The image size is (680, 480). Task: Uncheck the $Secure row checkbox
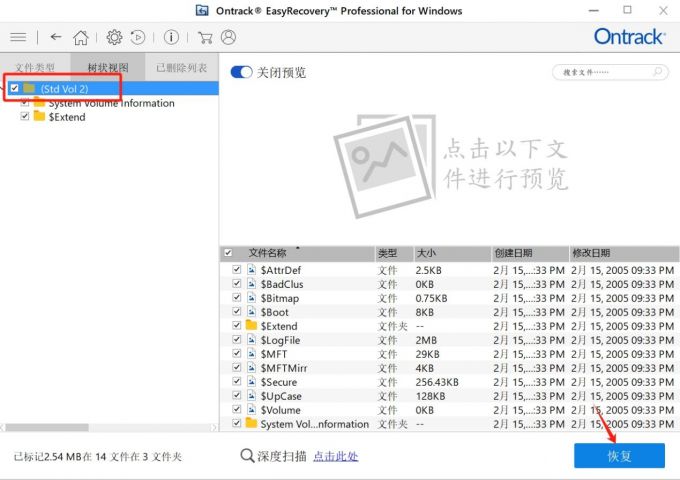[236, 381]
